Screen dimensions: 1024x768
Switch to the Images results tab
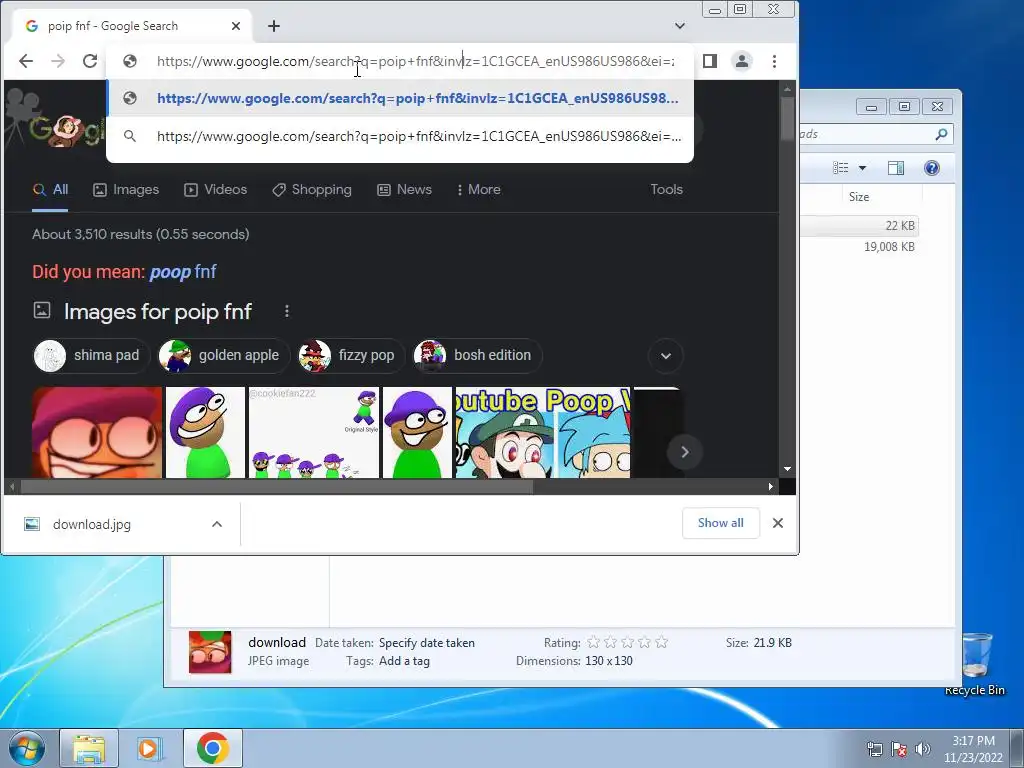(126, 190)
